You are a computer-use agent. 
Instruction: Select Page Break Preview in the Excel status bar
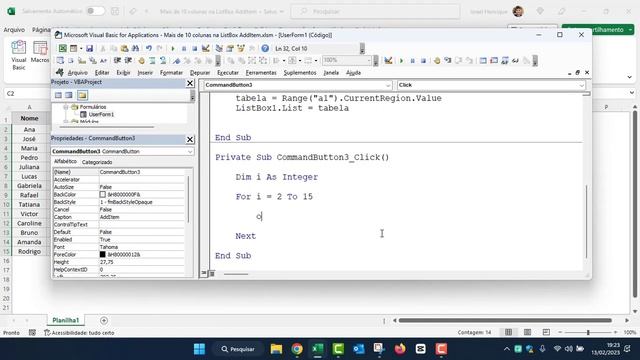tap(546, 332)
